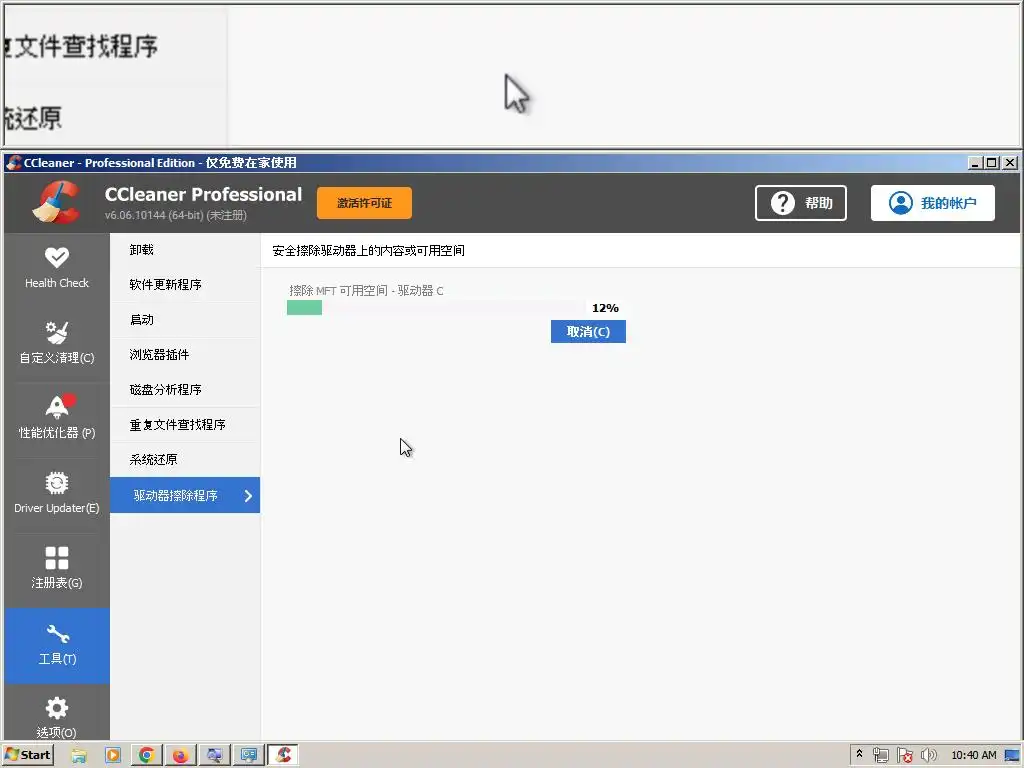Click the CCleaner title bar icon
The image size is (1024, 768).
point(14,162)
